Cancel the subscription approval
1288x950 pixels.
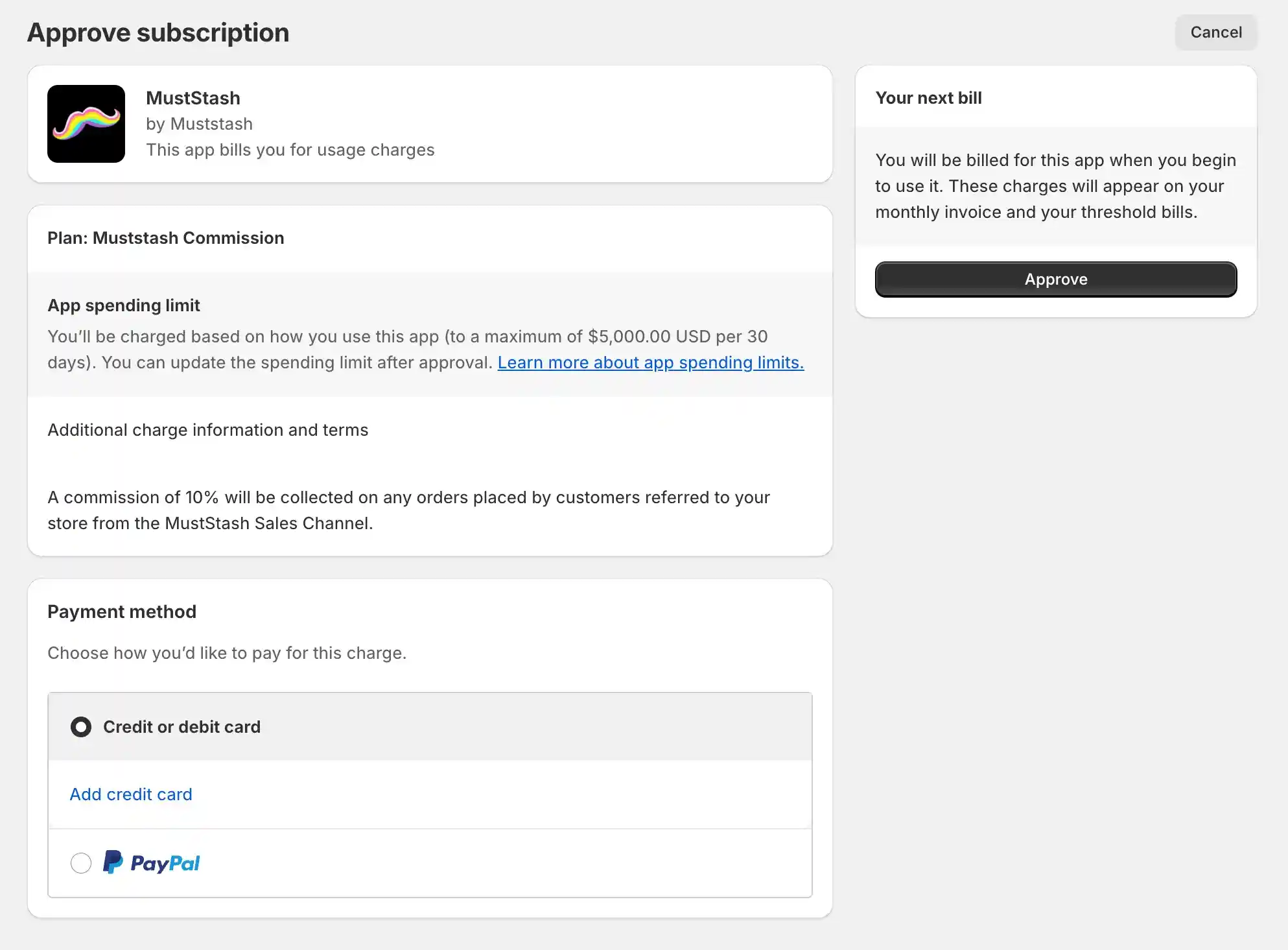[x=1216, y=32]
